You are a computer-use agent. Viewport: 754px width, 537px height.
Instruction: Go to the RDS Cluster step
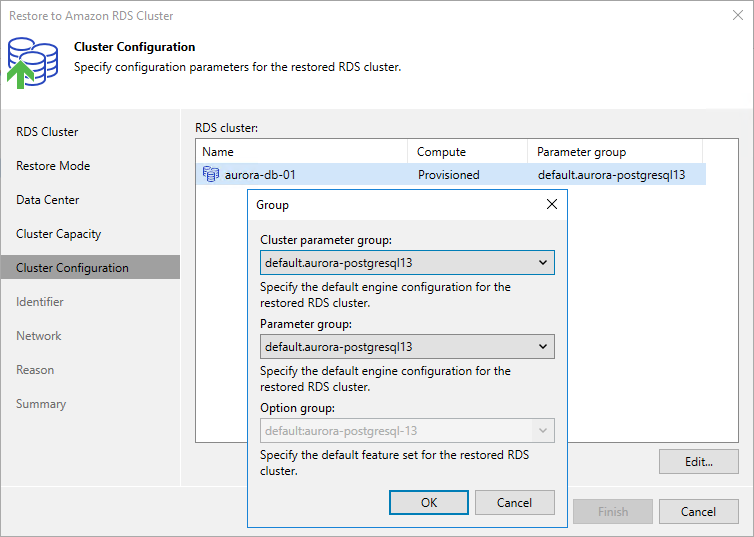(47, 132)
